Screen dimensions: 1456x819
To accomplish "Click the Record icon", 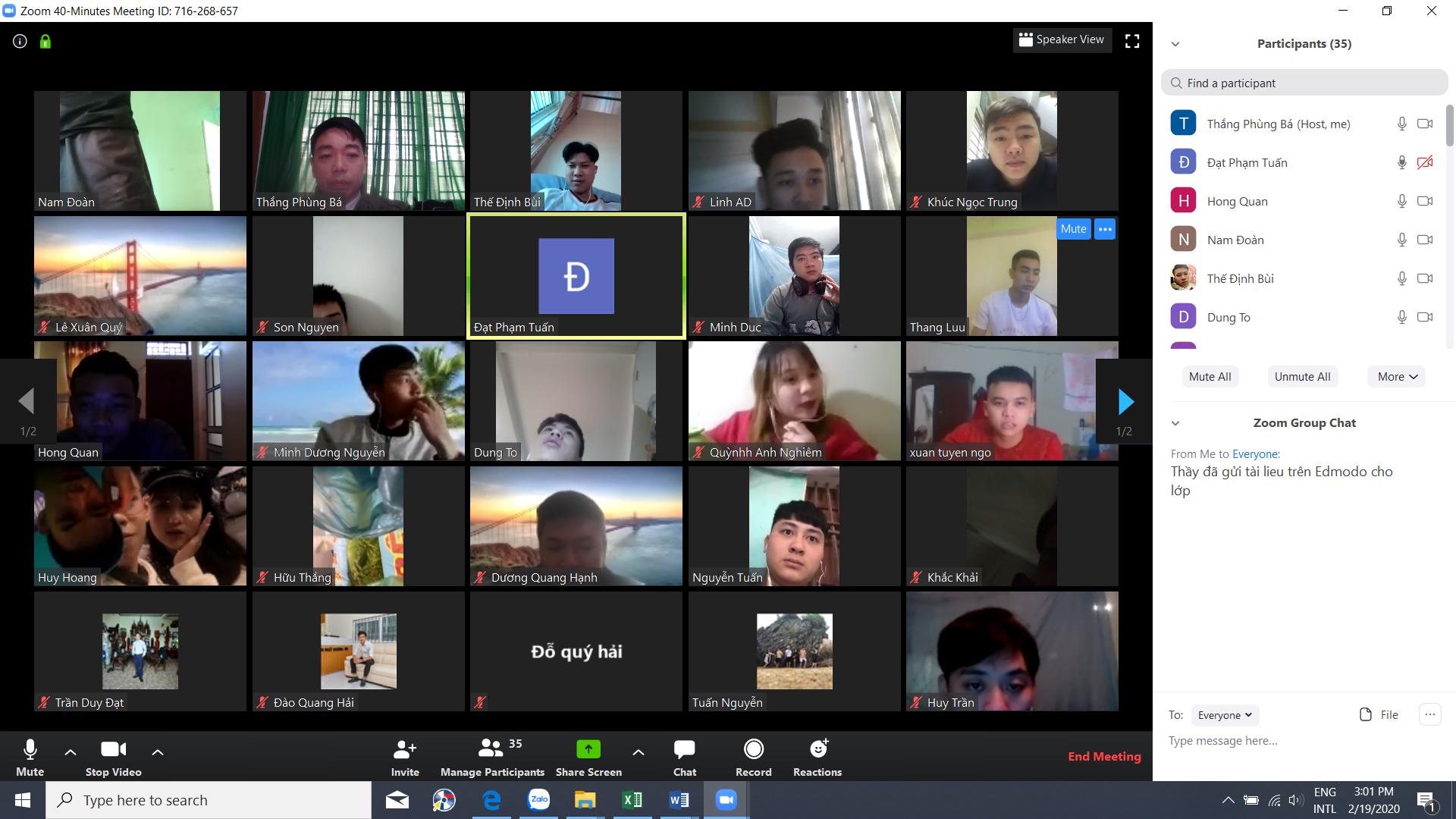I will pyautogui.click(x=753, y=758).
